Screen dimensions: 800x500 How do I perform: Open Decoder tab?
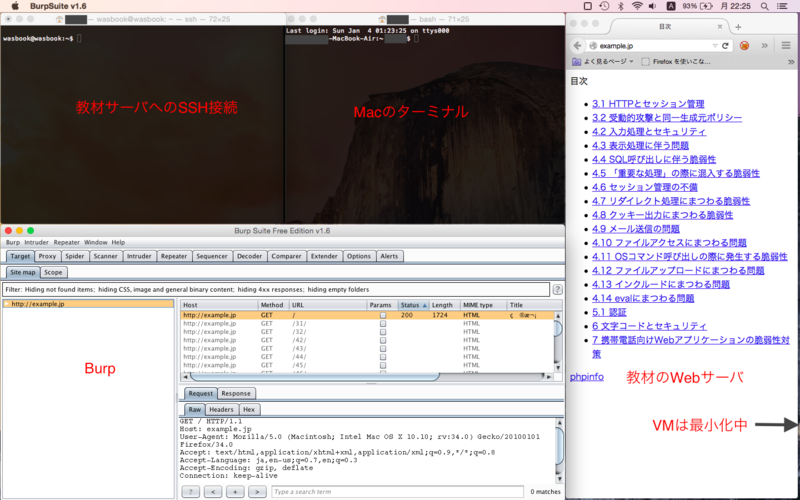point(249,256)
